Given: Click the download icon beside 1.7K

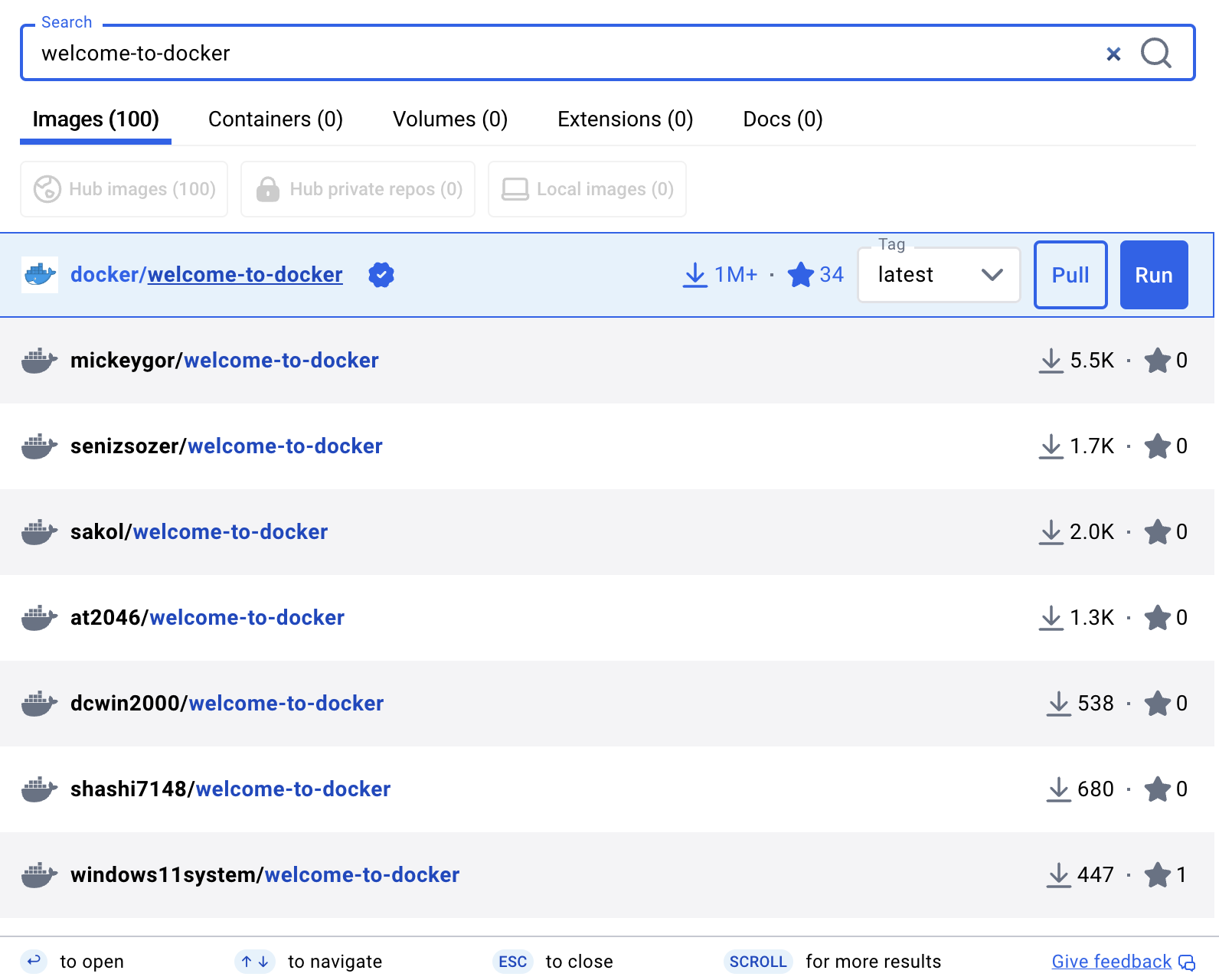Looking at the screenshot, I should [1051, 446].
